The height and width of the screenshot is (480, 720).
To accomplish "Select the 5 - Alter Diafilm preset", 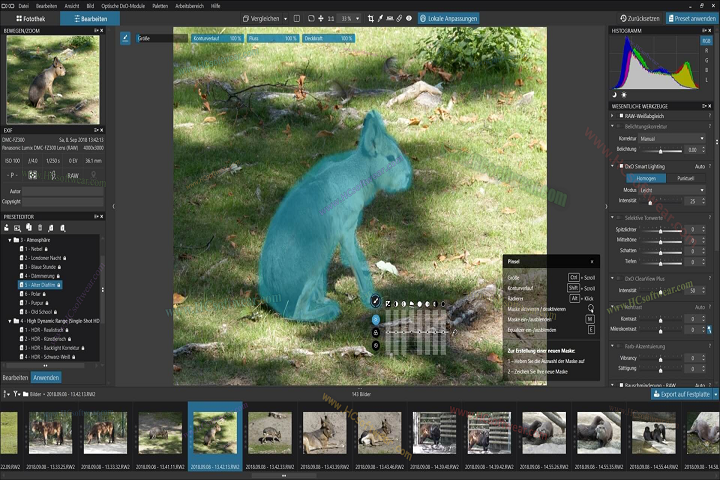I will 40,285.
